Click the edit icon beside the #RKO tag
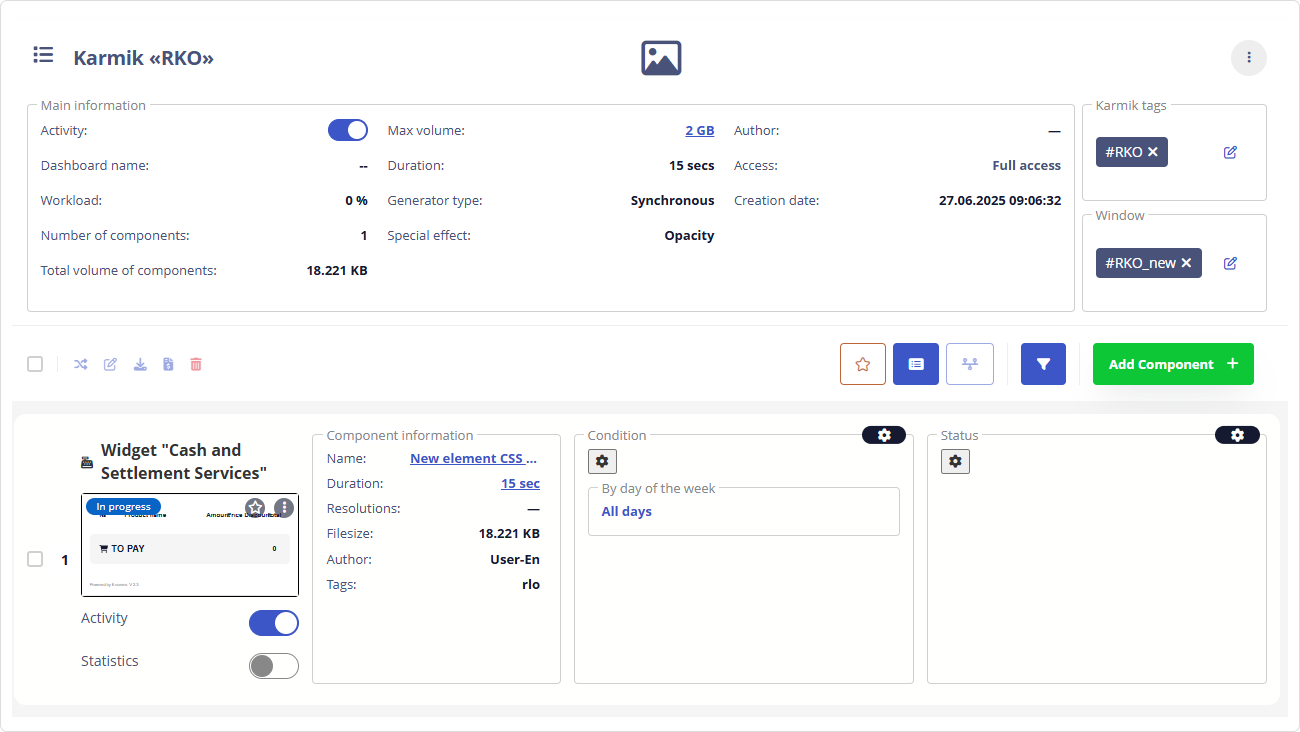Screen dimensions: 1300x732 1230,152
